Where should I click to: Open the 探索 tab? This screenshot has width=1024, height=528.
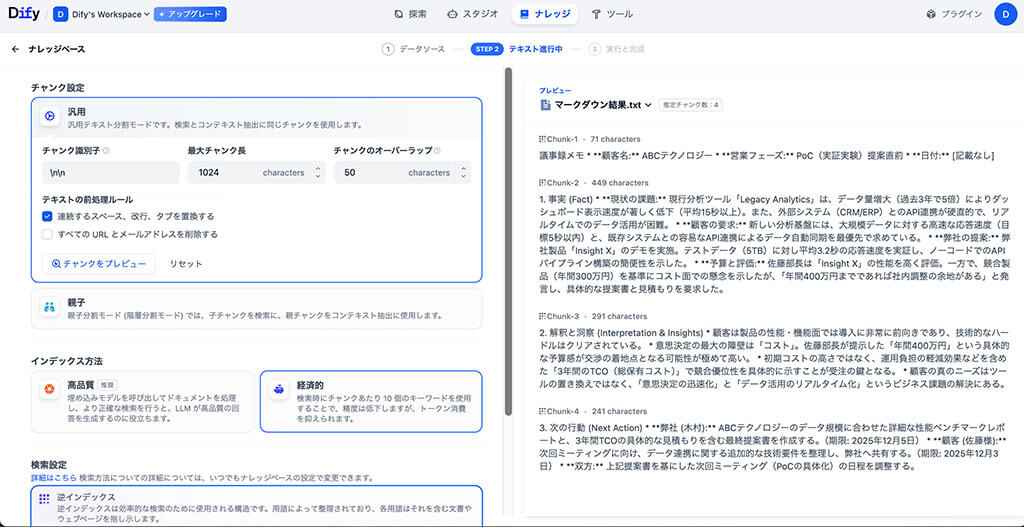411,14
